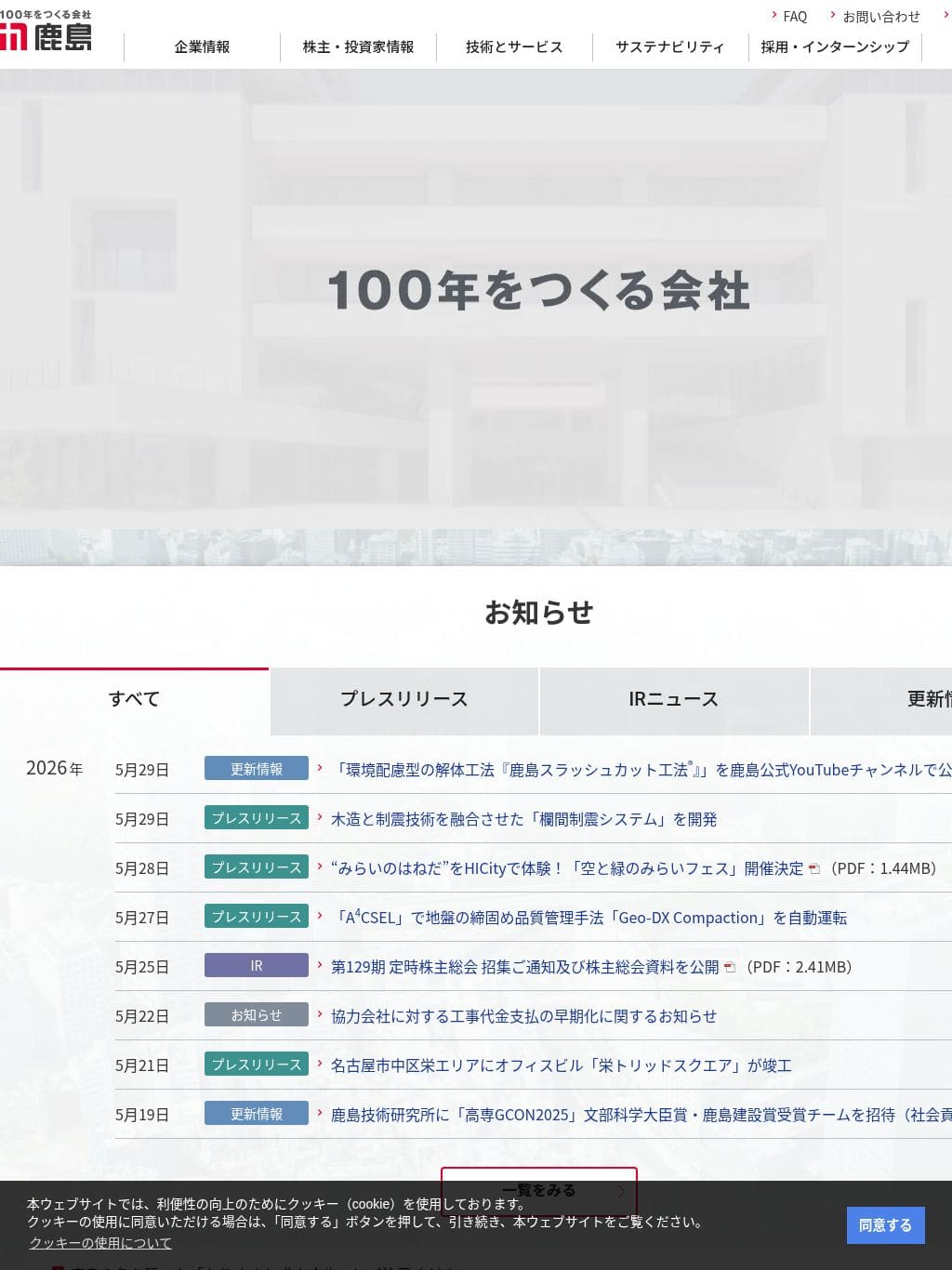Click the arrow icon next to FAQ
This screenshot has width=952, height=1270.
(774, 15)
